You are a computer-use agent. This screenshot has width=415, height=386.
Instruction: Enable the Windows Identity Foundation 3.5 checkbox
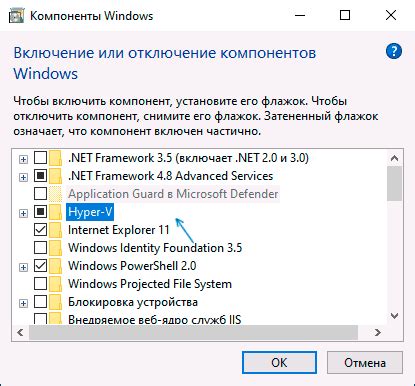tap(40, 248)
